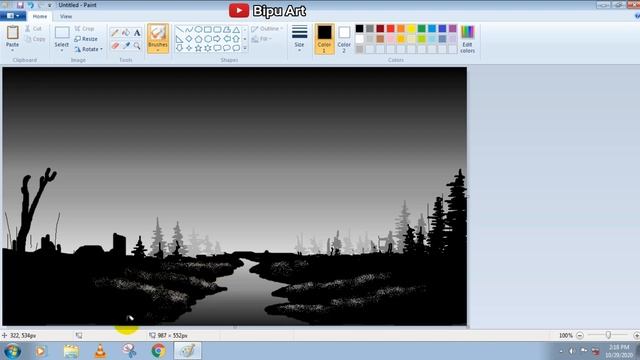Choose the oval shape
The image size is (640, 360).
click(x=198, y=29)
